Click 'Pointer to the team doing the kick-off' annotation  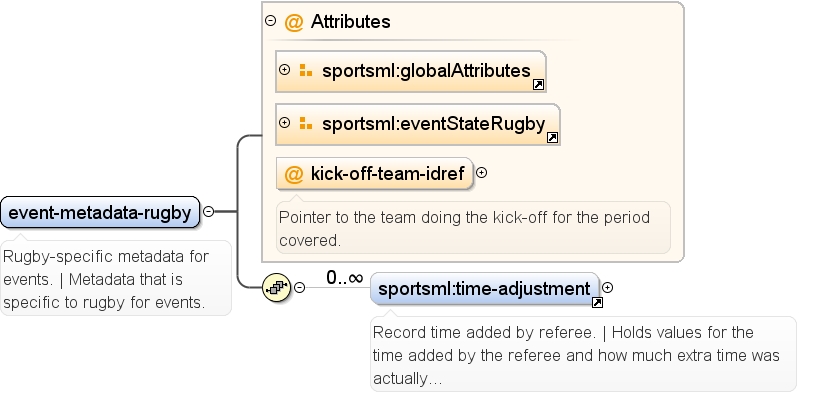click(473, 228)
